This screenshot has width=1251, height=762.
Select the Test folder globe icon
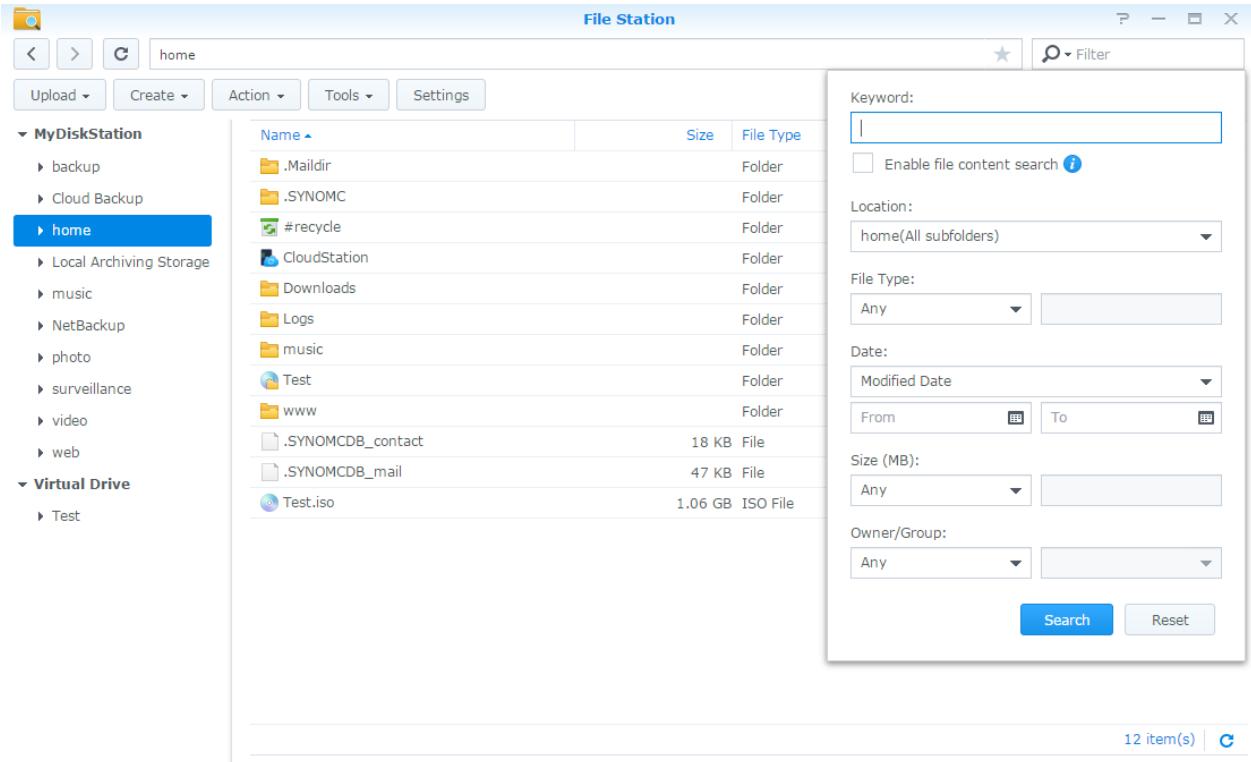[x=268, y=380]
